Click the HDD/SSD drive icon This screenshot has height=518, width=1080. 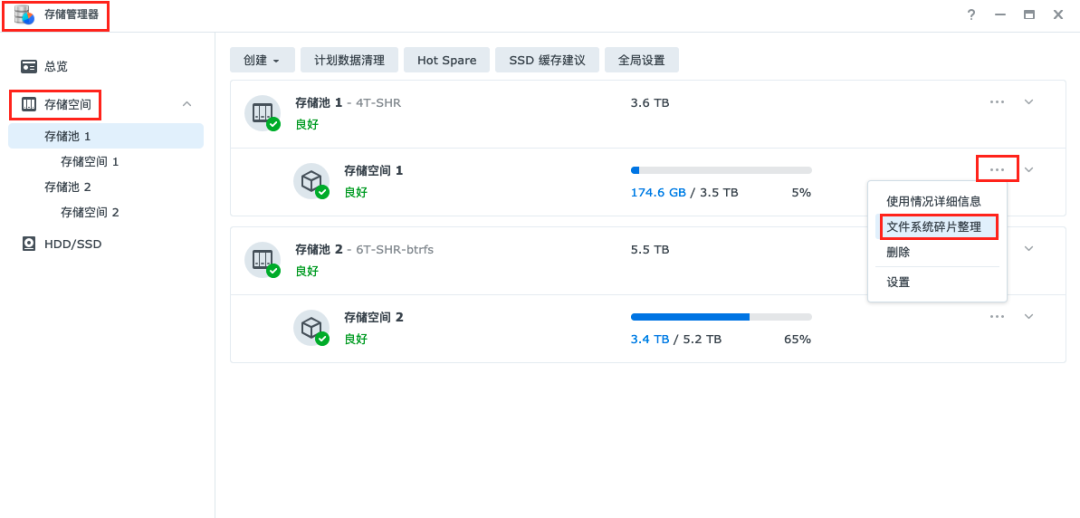click(x=29, y=243)
